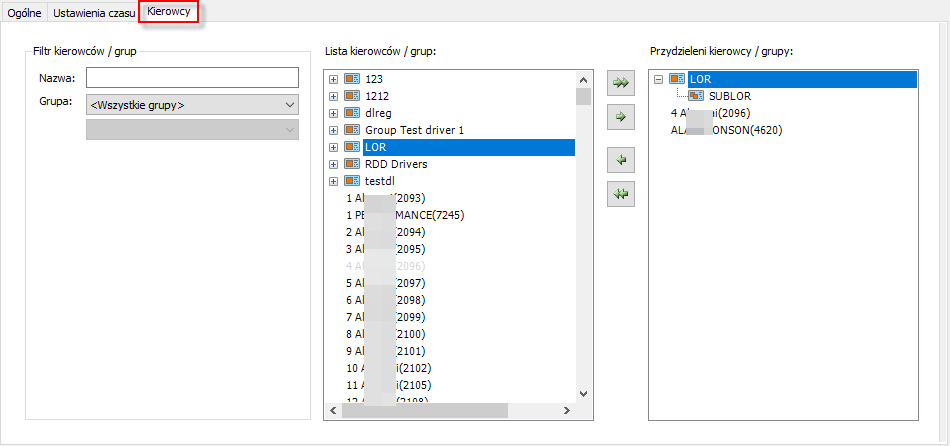Open the Grupa dropdown showing Wszystkie grupy
Viewport: 950px width, 446px height.
192,104
